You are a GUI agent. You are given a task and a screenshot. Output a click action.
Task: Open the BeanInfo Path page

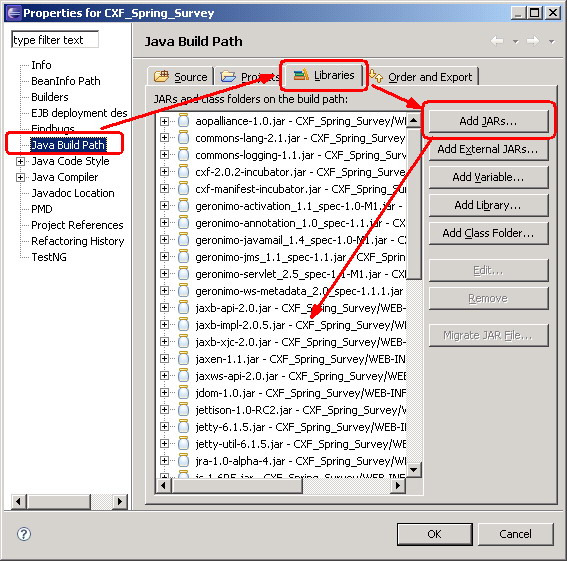point(66,81)
